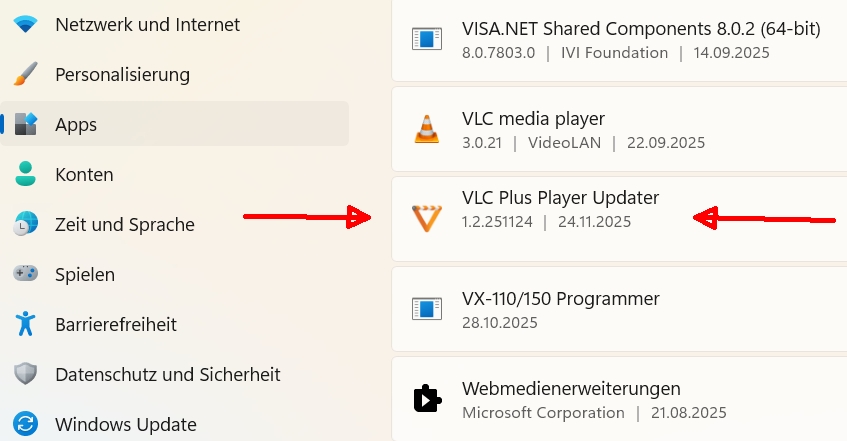This screenshot has height=441, width=847.
Task: Go to the Personalisierung label in sidebar
Action: coord(122,74)
